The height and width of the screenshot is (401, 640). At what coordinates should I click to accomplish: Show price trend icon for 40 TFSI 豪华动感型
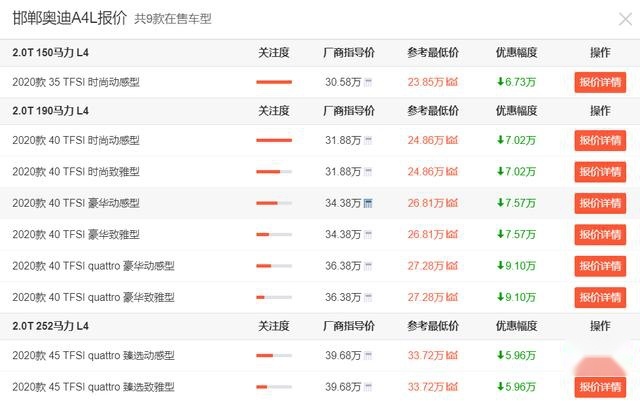coord(452,203)
